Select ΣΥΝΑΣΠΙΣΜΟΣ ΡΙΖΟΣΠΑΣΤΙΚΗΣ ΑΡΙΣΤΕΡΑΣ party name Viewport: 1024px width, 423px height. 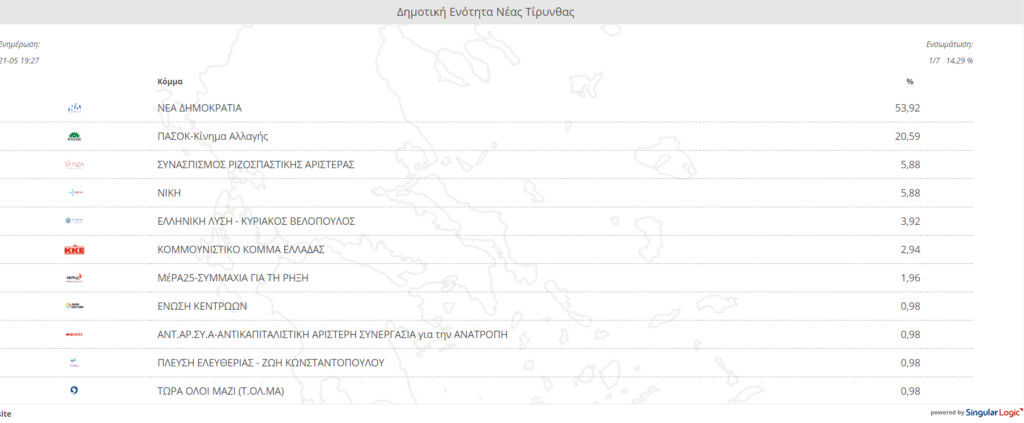[256, 164]
